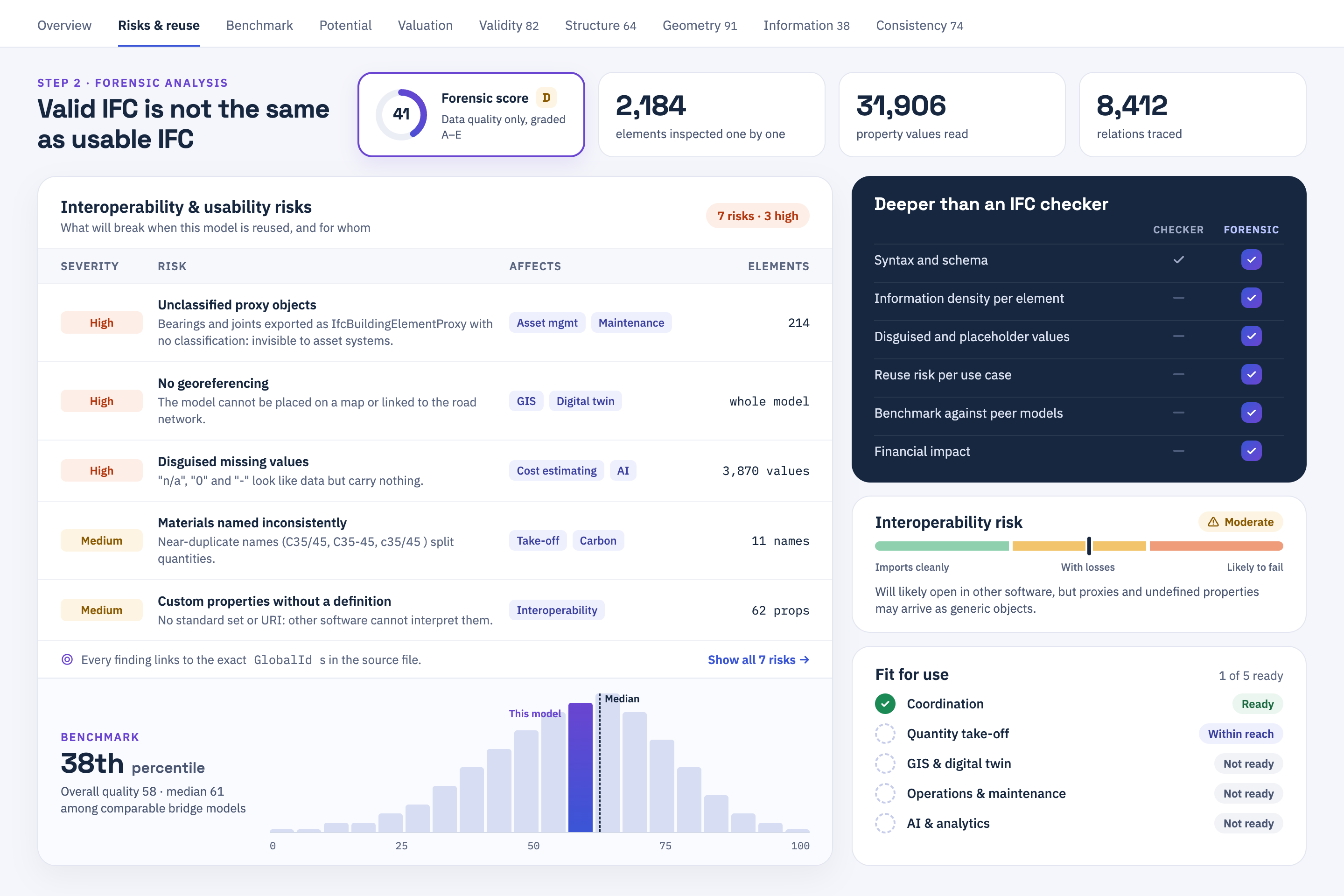Click the 7 risks · 3 high badge
The image size is (1344, 896).
tap(758, 216)
